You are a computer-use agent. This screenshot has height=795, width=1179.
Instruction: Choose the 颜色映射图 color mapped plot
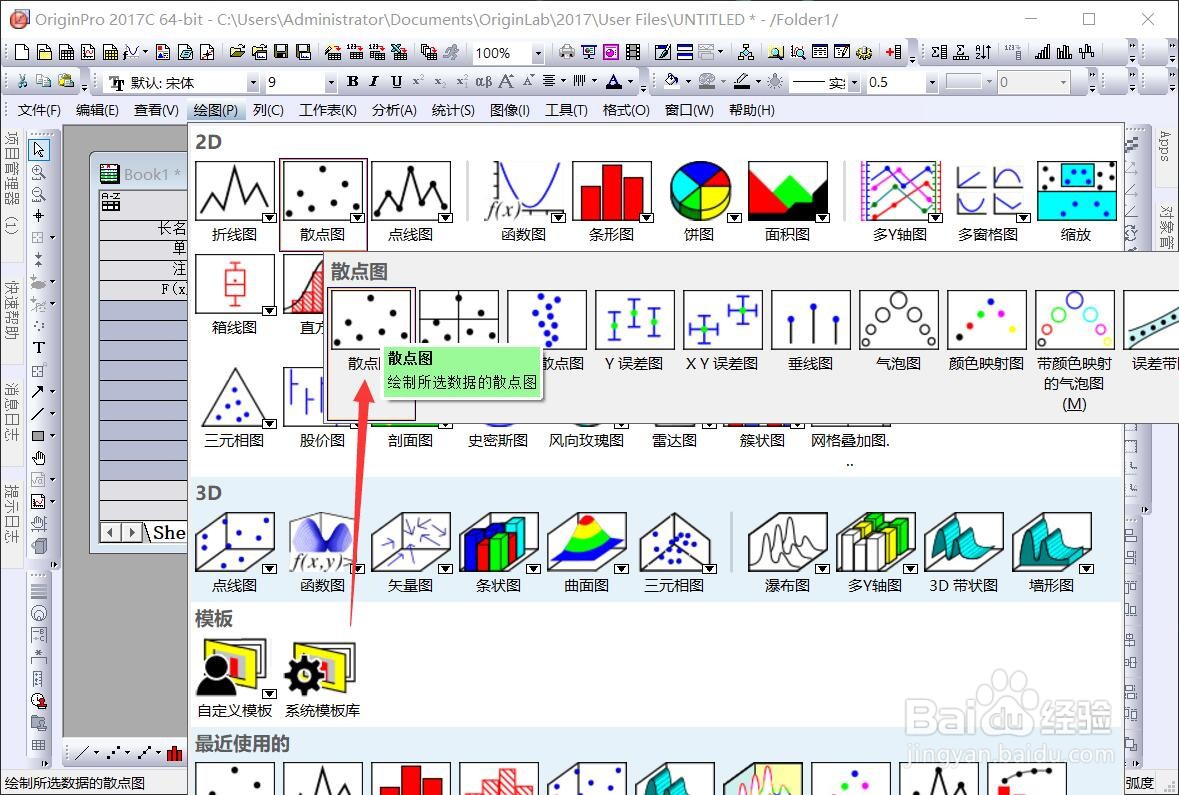[986, 320]
